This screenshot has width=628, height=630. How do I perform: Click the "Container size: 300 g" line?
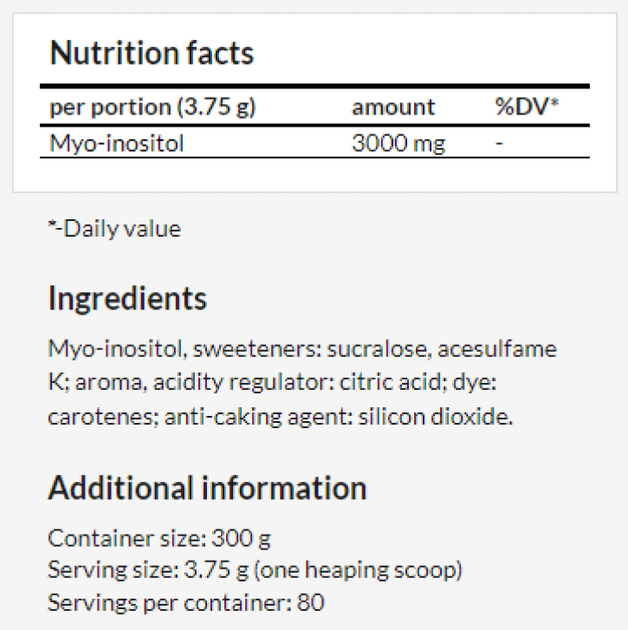pos(159,538)
